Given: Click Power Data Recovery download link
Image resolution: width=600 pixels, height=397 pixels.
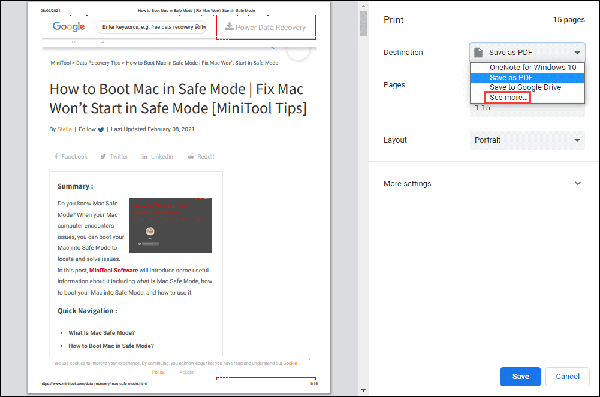Looking at the screenshot, I should coord(266,27).
